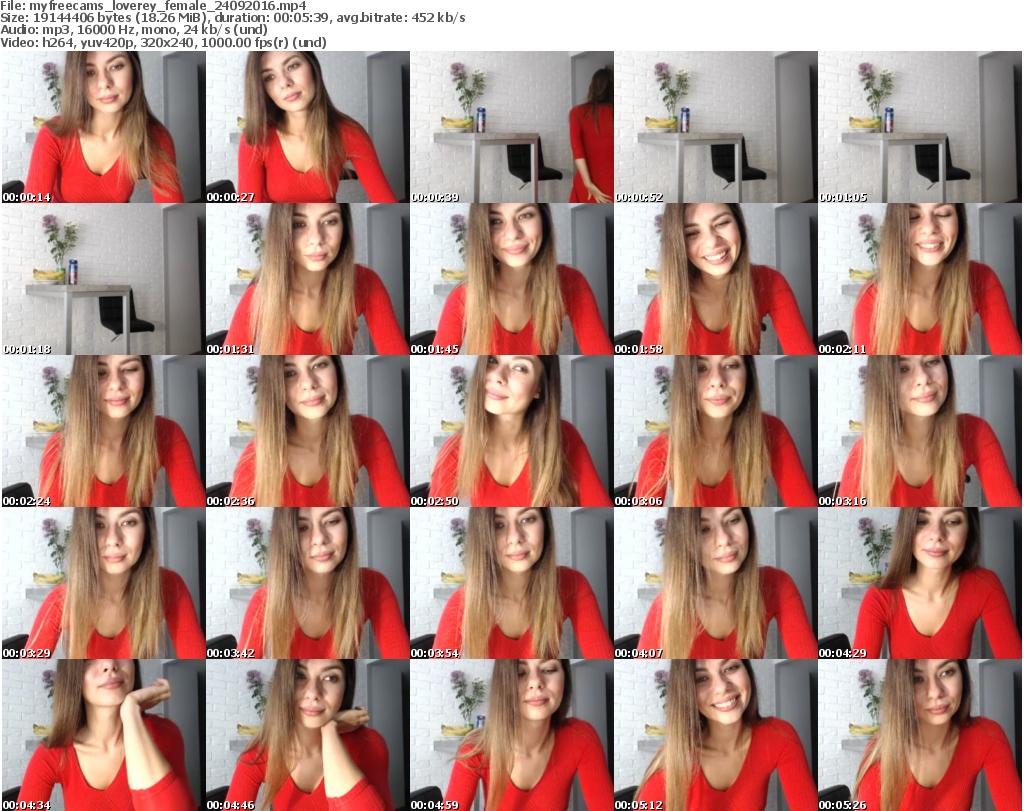Select the thumbnail stamped 00:00:27
The width and height of the screenshot is (1024, 811).
[308, 127]
